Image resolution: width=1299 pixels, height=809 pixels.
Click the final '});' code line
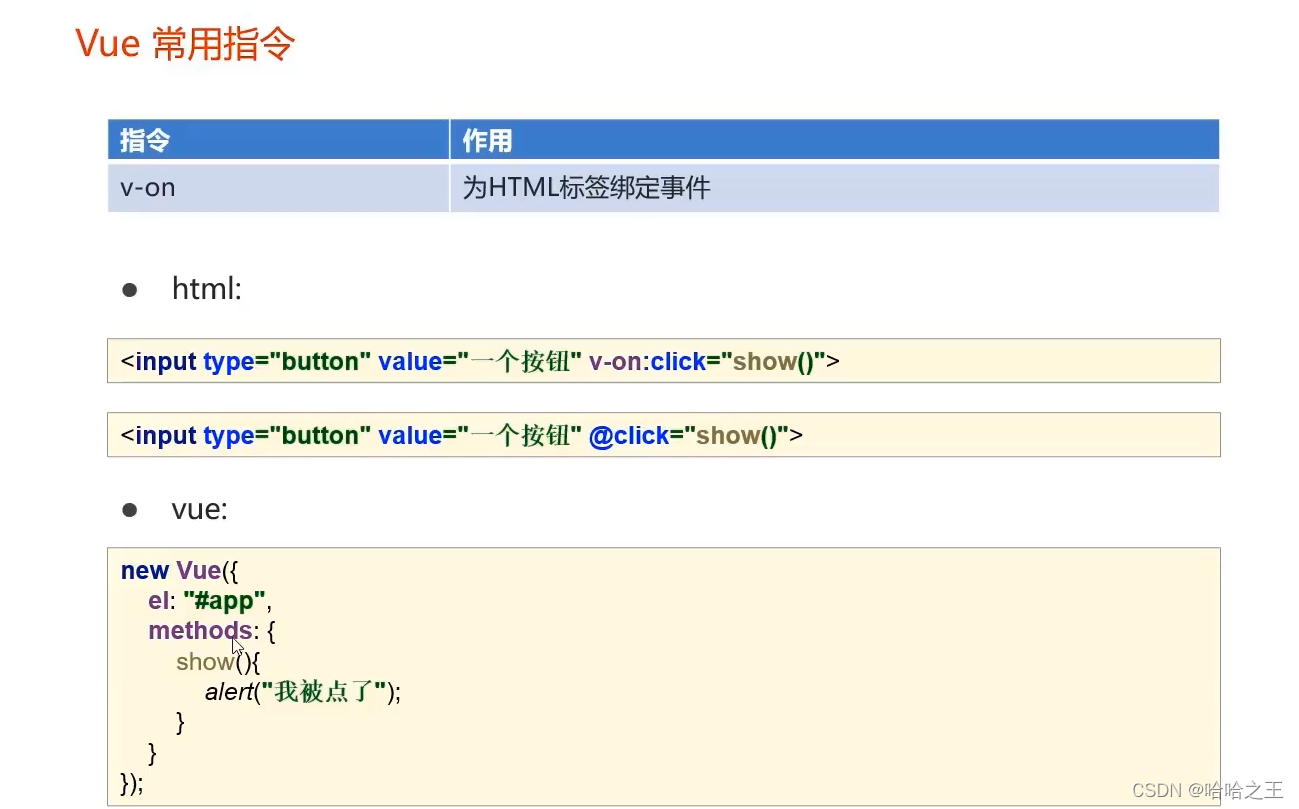132,783
